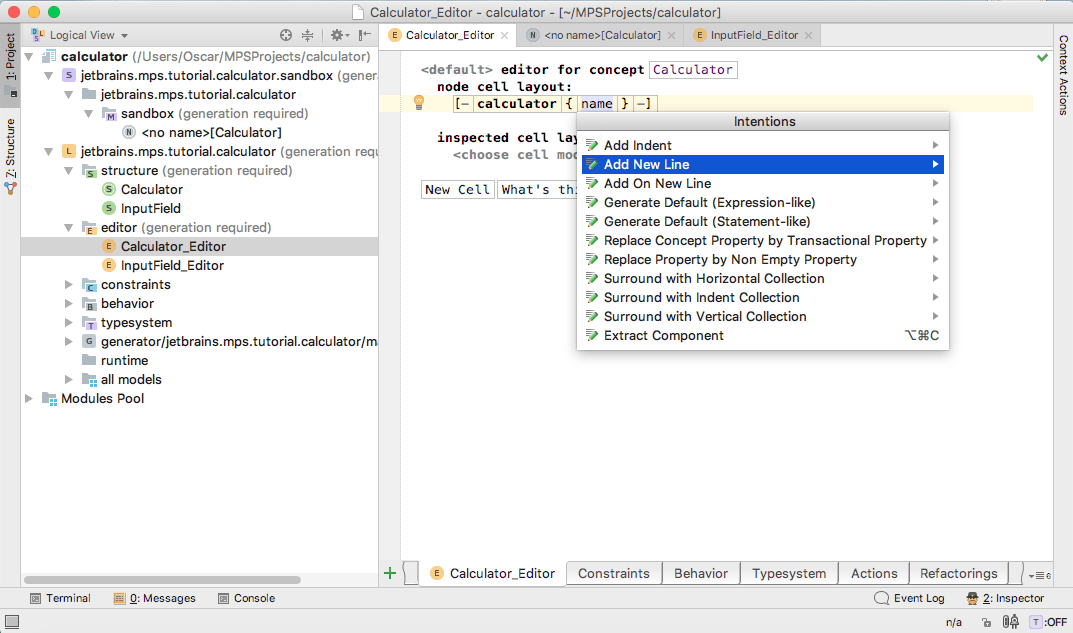The width and height of the screenshot is (1073, 633).
Task: Hide the project panel with the hide icon
Action: coord(364,35)
